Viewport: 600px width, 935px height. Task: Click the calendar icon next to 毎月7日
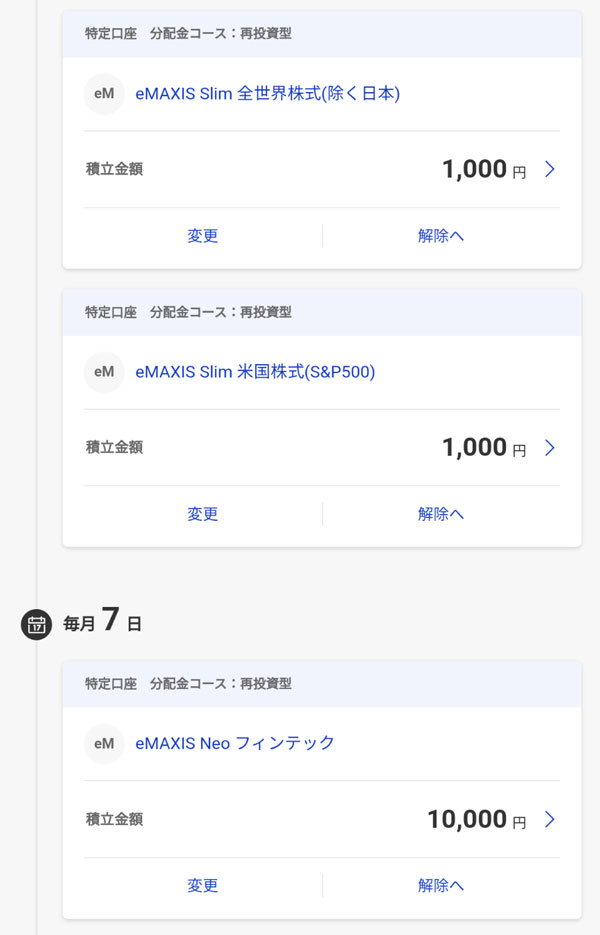pos(36,625)
